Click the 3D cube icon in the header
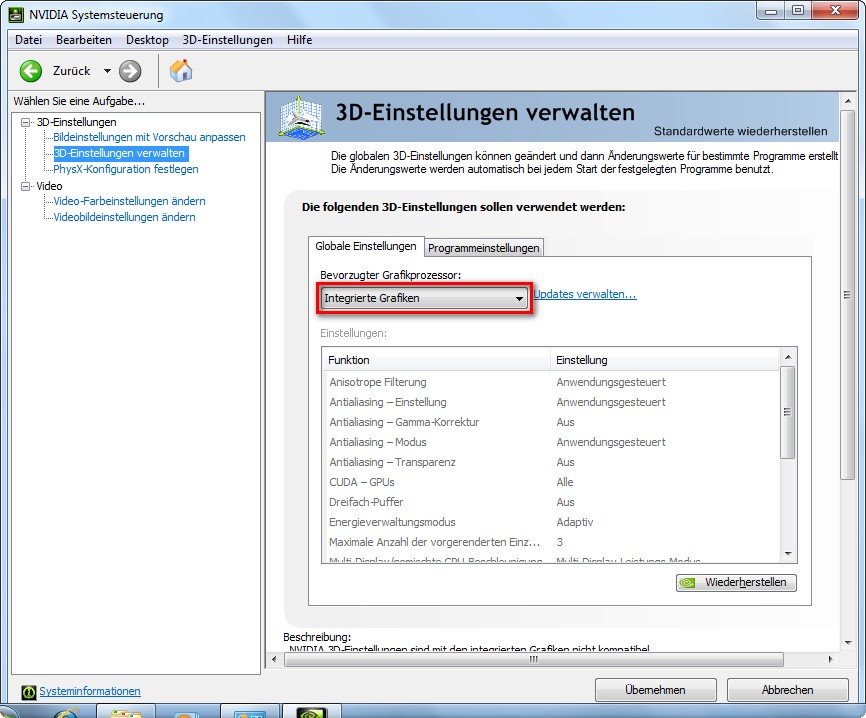The image size is (866, 718). pyautogui.click(x=301, y=117)
